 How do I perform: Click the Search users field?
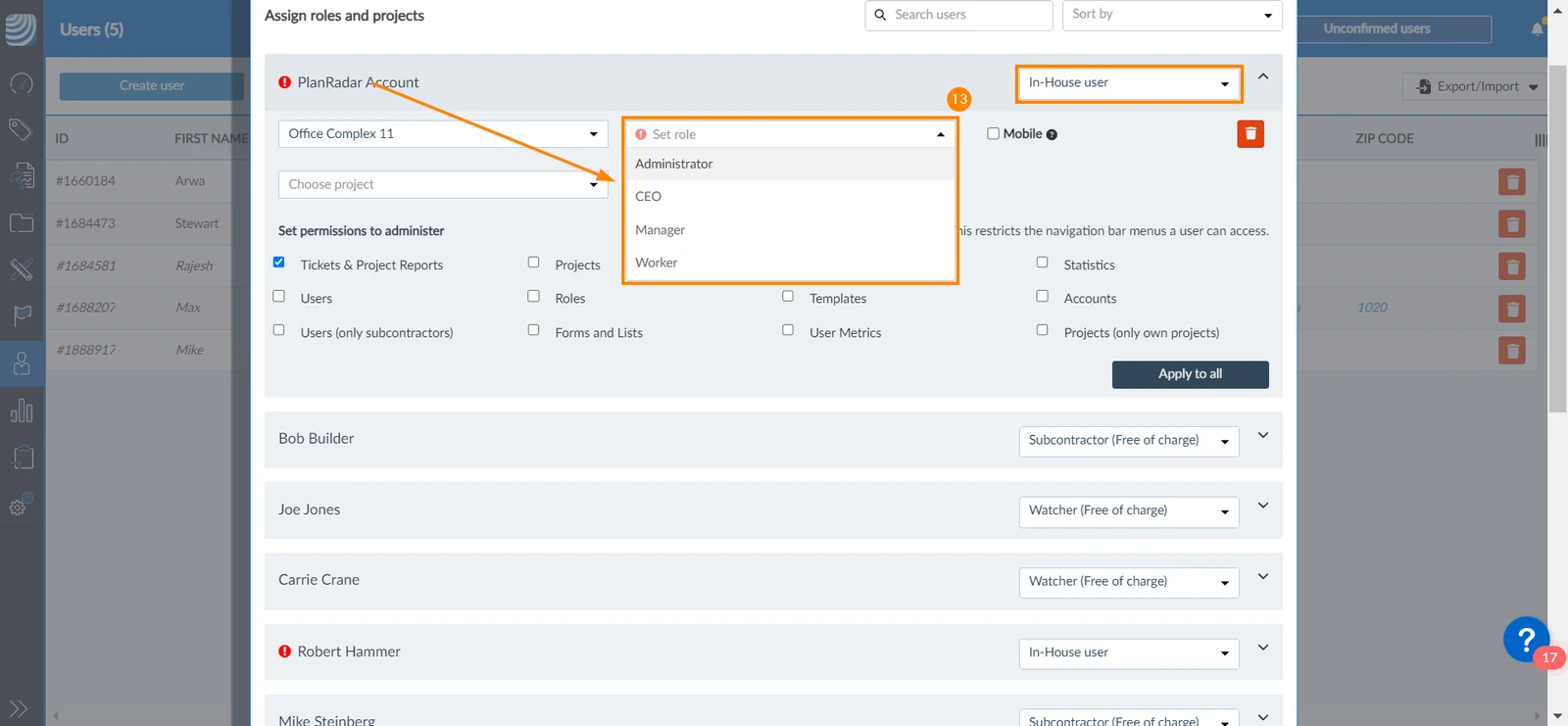click(958, 15)
